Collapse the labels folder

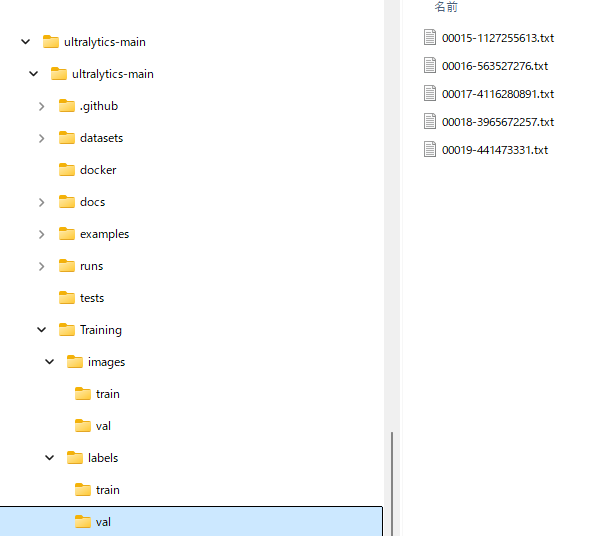click(49, 458)
